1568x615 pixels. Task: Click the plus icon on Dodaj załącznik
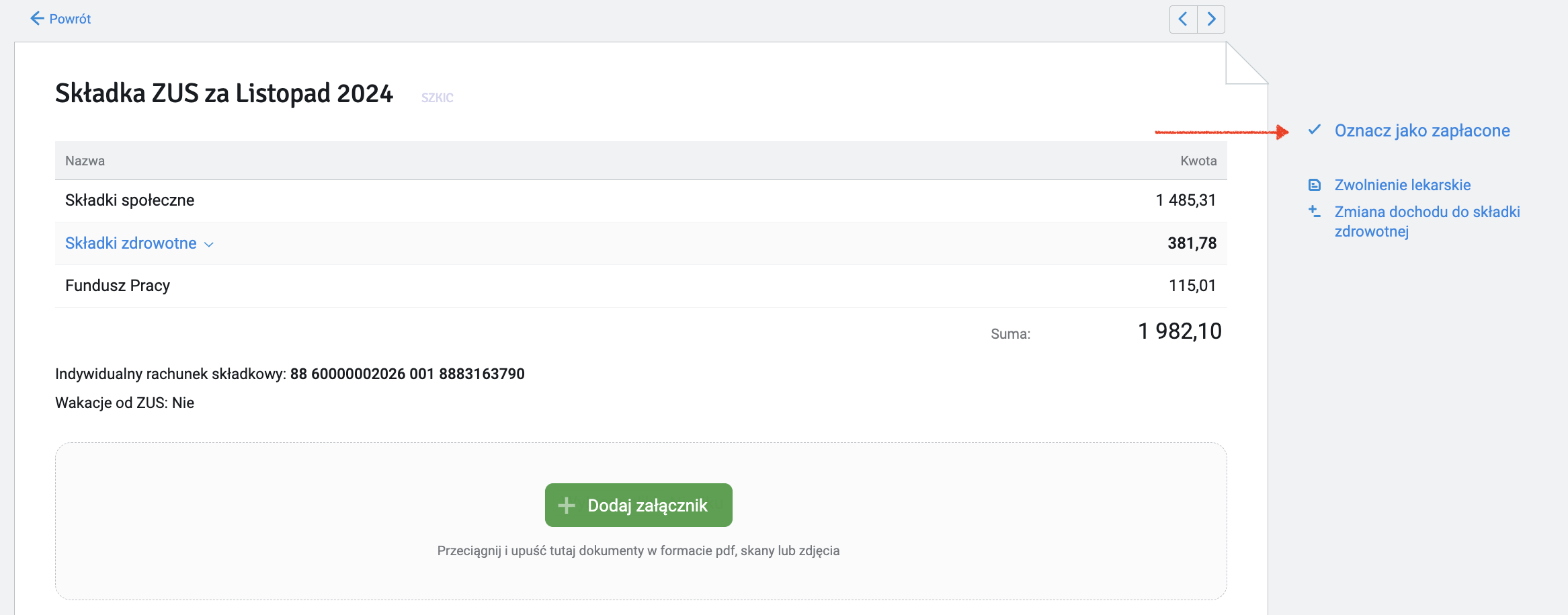(567, 505)
